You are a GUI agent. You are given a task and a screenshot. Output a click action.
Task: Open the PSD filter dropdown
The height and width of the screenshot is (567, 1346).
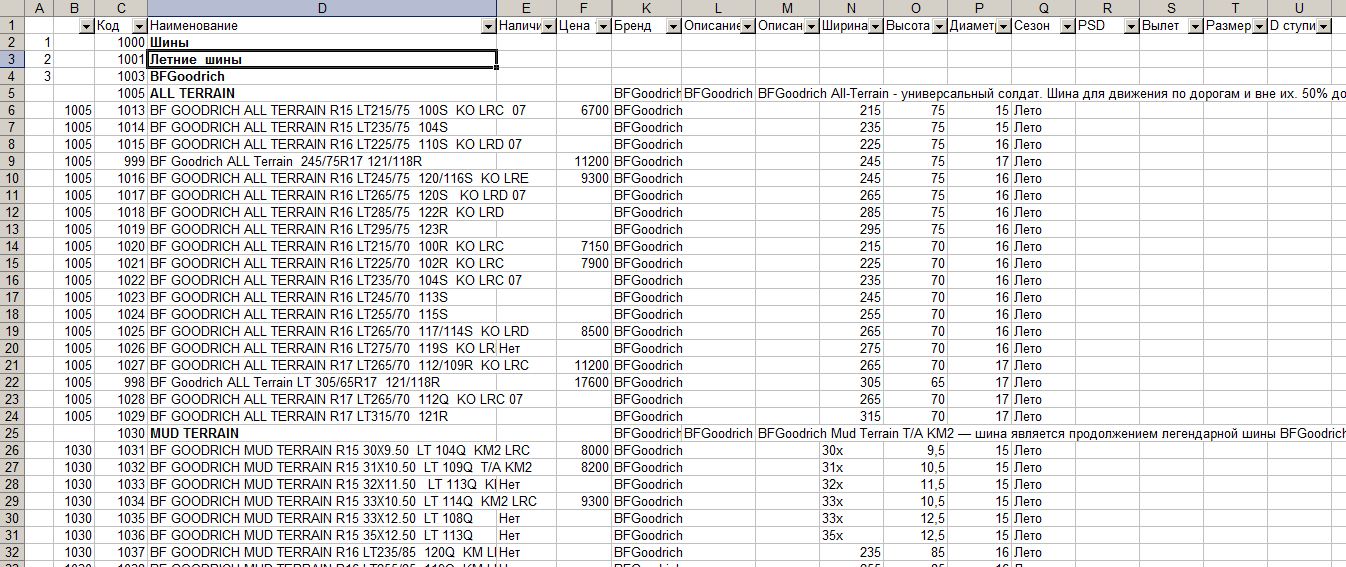1131,26
